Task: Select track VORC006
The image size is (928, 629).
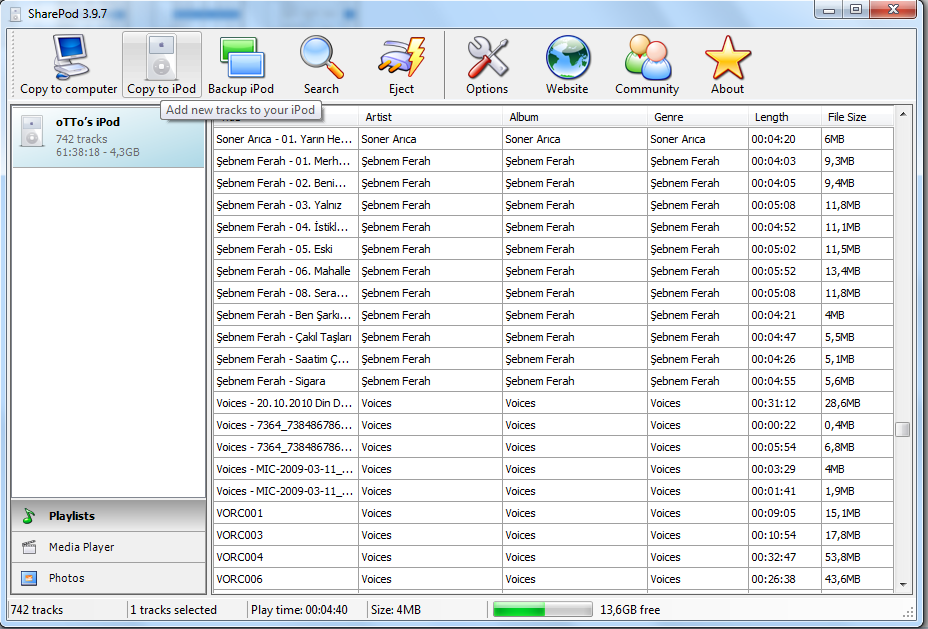Action: (553, 579)
